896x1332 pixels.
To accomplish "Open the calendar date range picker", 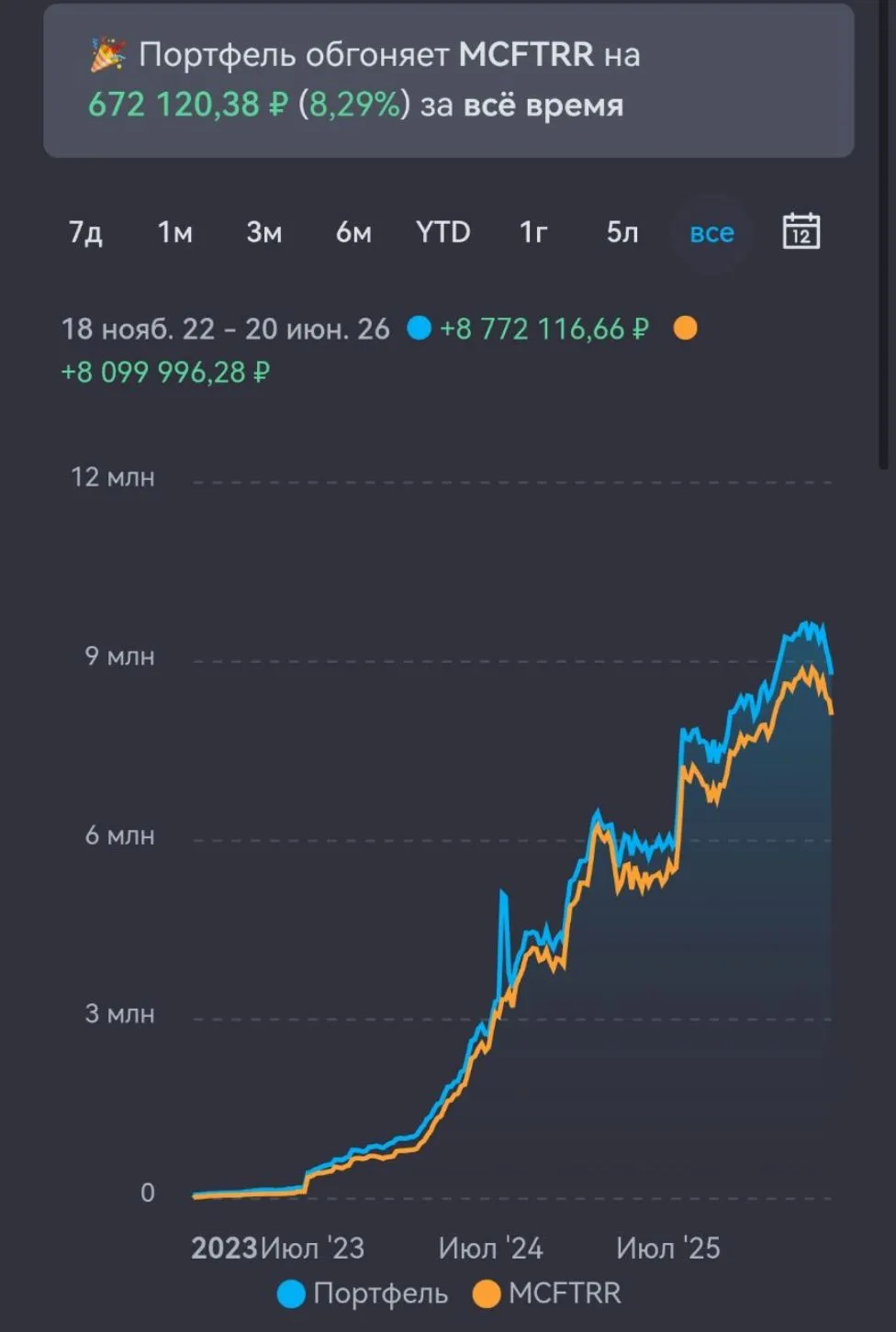I will [x=801, y=231].
